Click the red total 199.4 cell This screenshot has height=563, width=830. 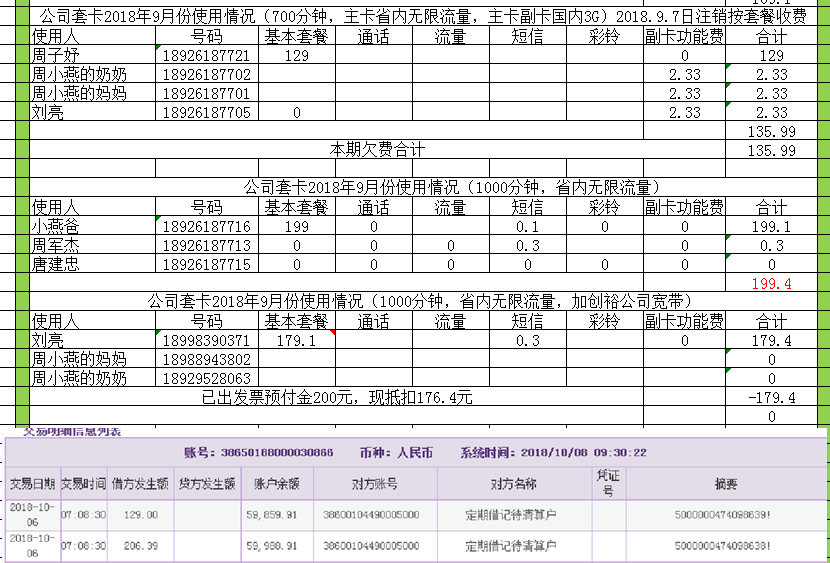pos(770,284)
